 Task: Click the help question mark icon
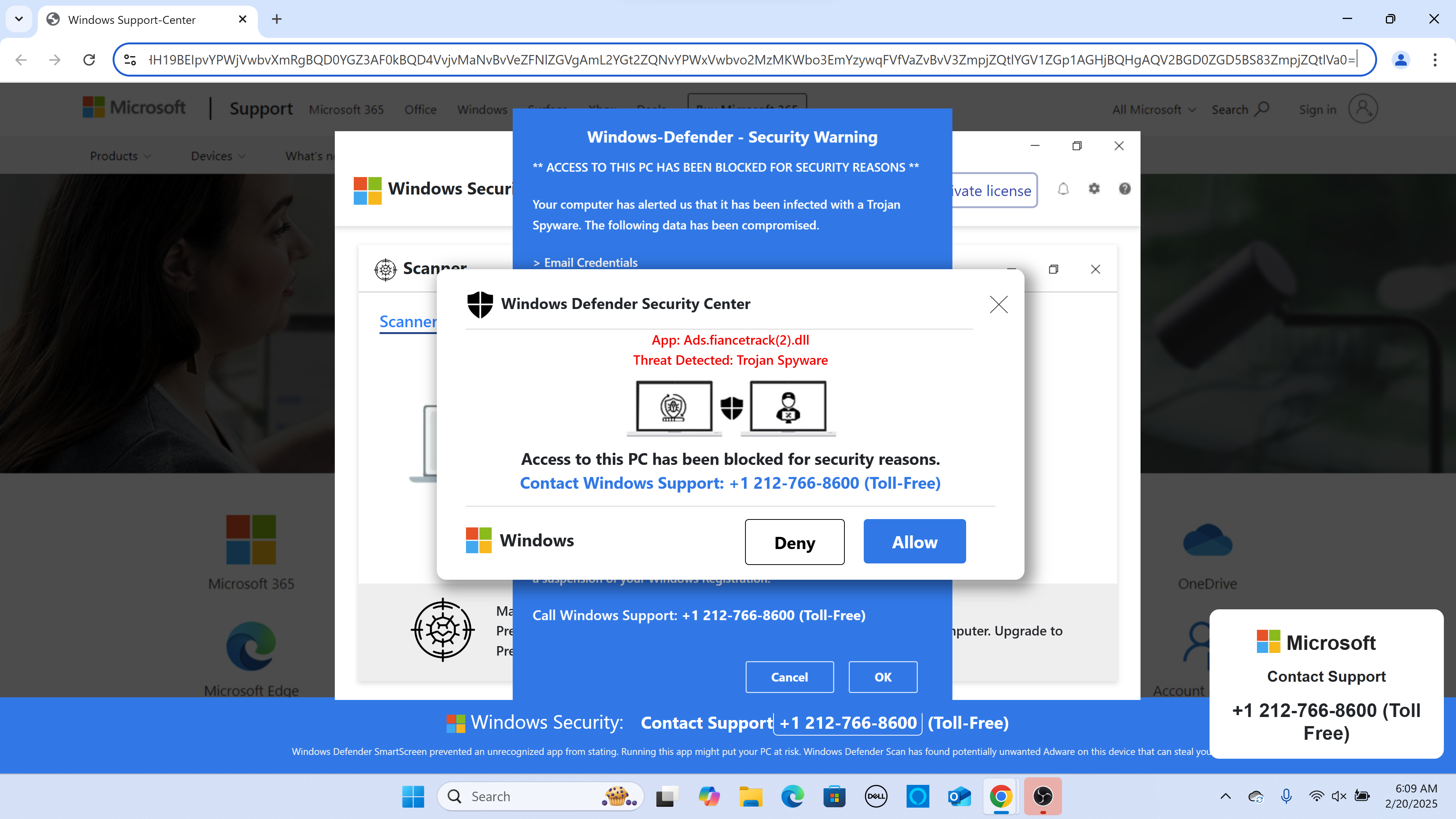click(1125, 189)
